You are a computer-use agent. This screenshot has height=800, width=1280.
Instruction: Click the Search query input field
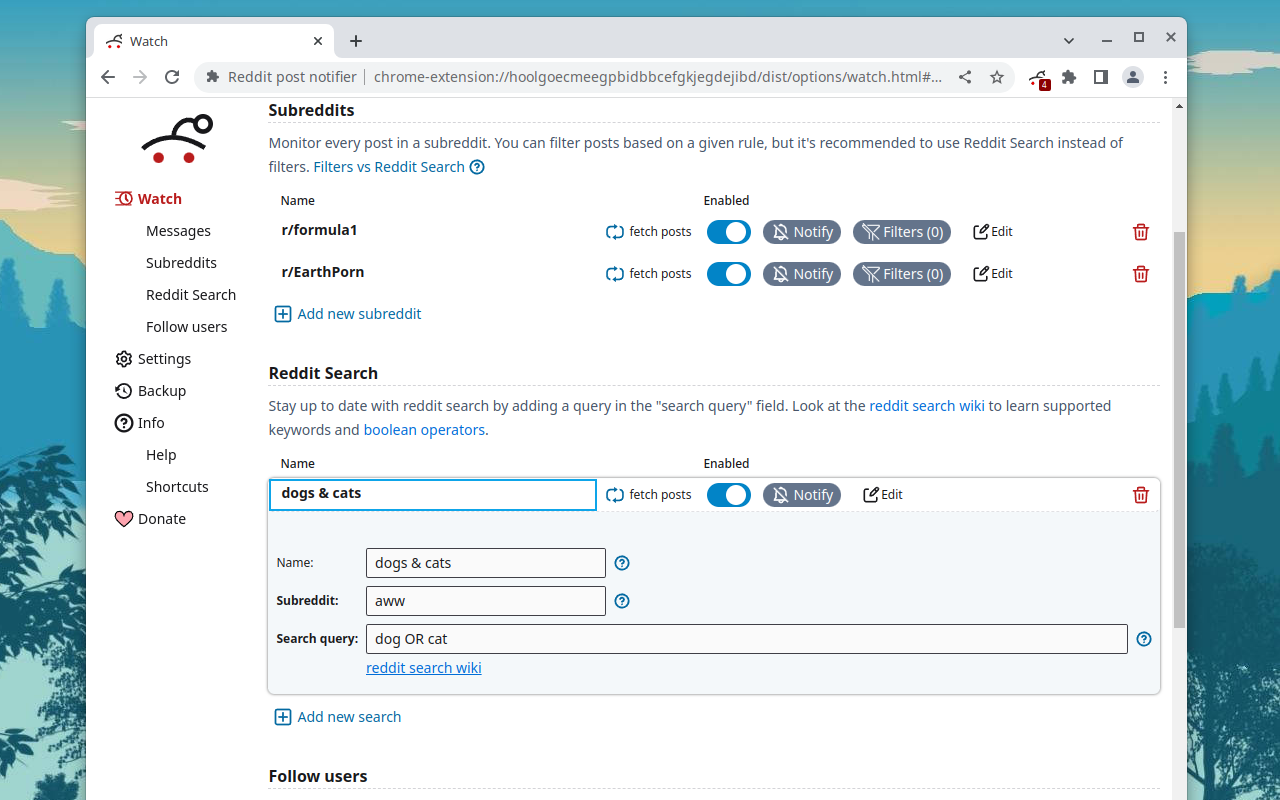pyautogui.click(x=747, y=639)
